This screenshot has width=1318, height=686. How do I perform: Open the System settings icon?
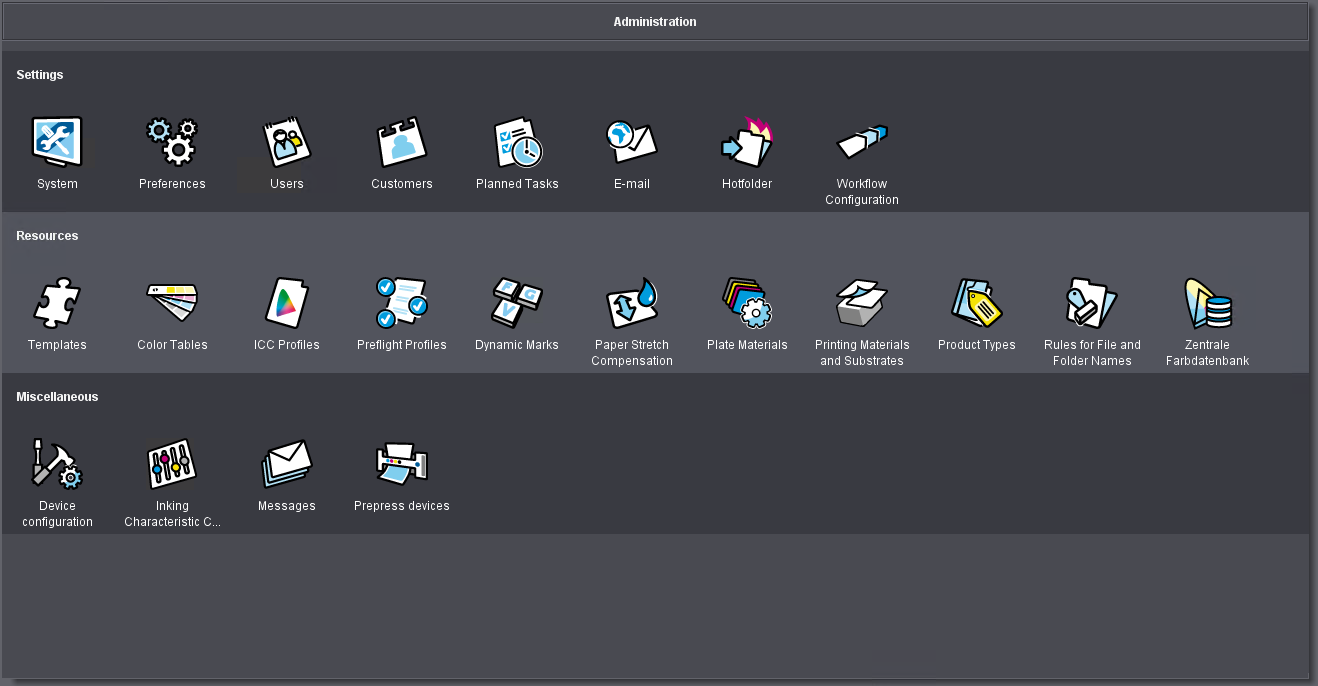pyautogui.click(x=57, y=142)
